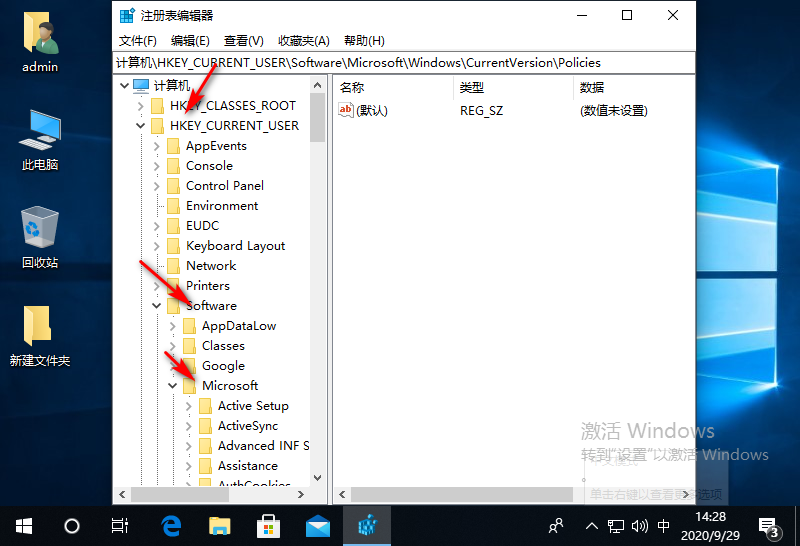Image resolution: width=800 pixels, height=546 pixels.
Task: Click values pane horizontal scroll left arrow
Action: tap(342, 494)
